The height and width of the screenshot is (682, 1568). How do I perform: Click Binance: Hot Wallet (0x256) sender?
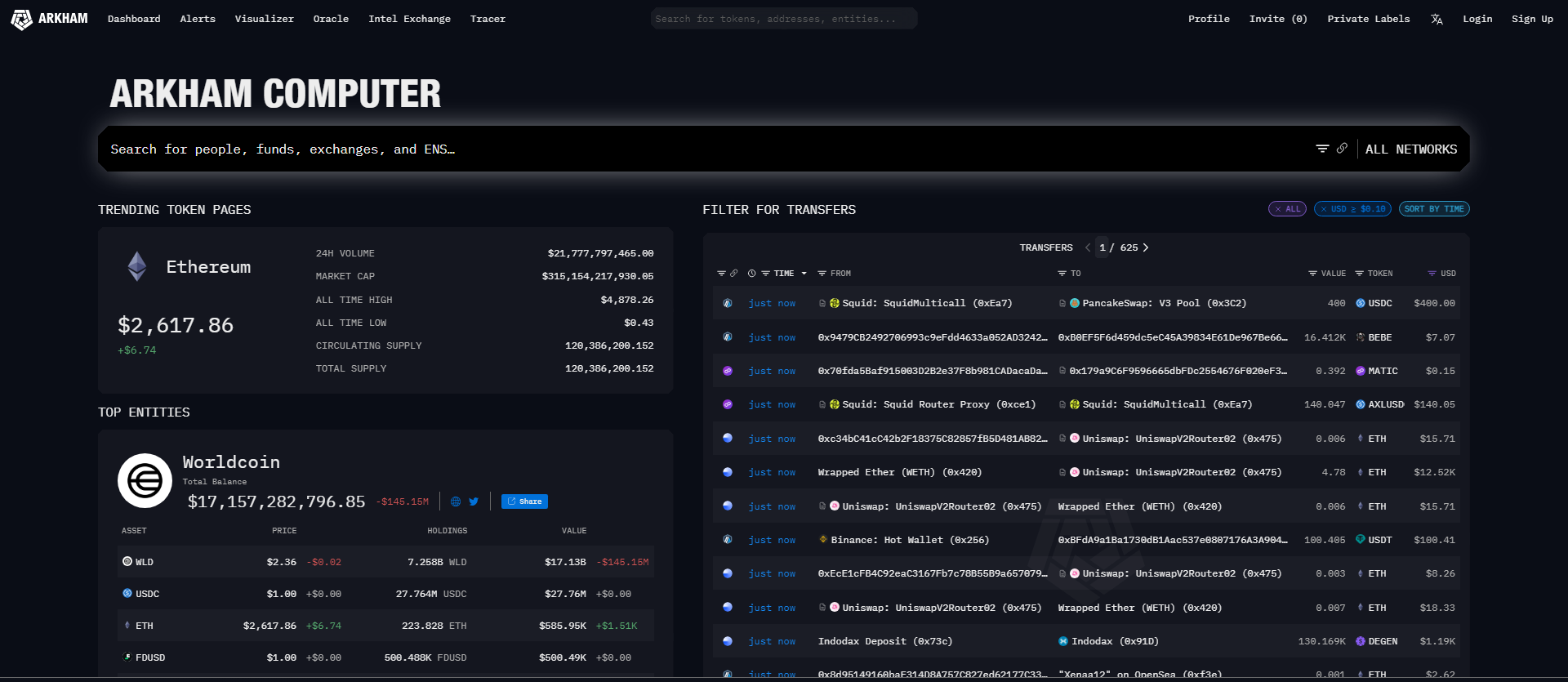coord(910,540)
